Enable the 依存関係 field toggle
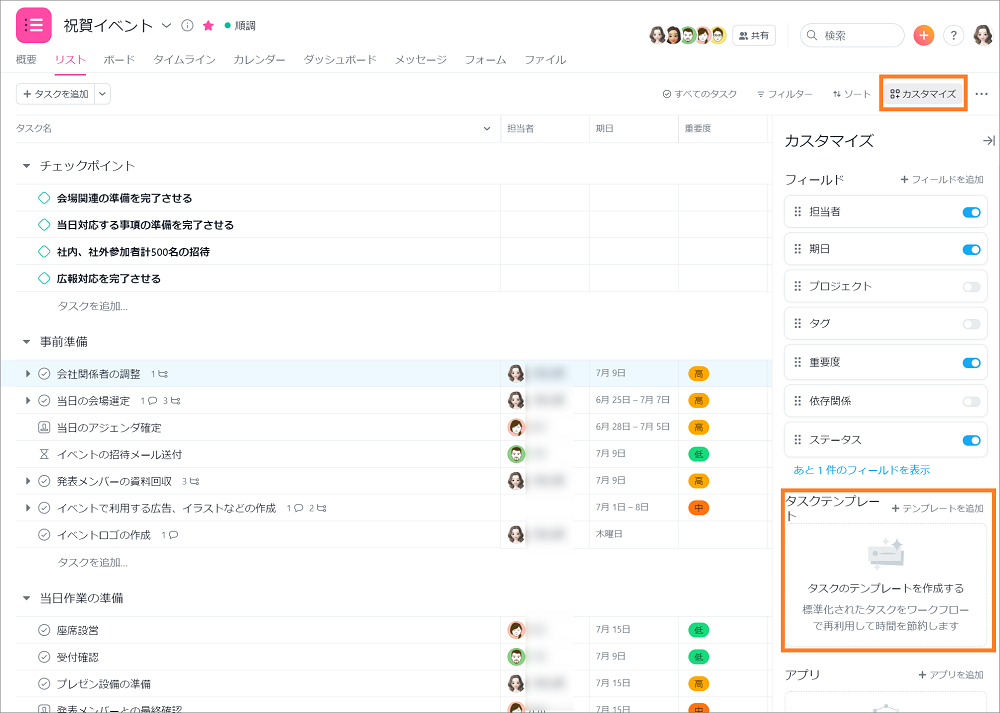Screen dimensions: 1000x713 tap(971, 401)
